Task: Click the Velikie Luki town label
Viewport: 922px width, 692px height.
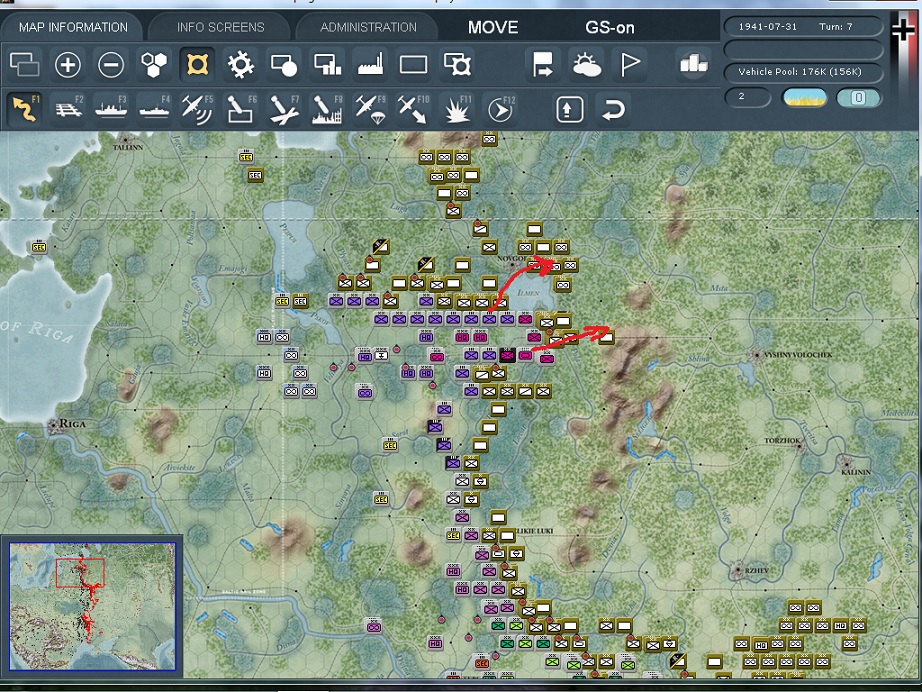Action: 535,531
